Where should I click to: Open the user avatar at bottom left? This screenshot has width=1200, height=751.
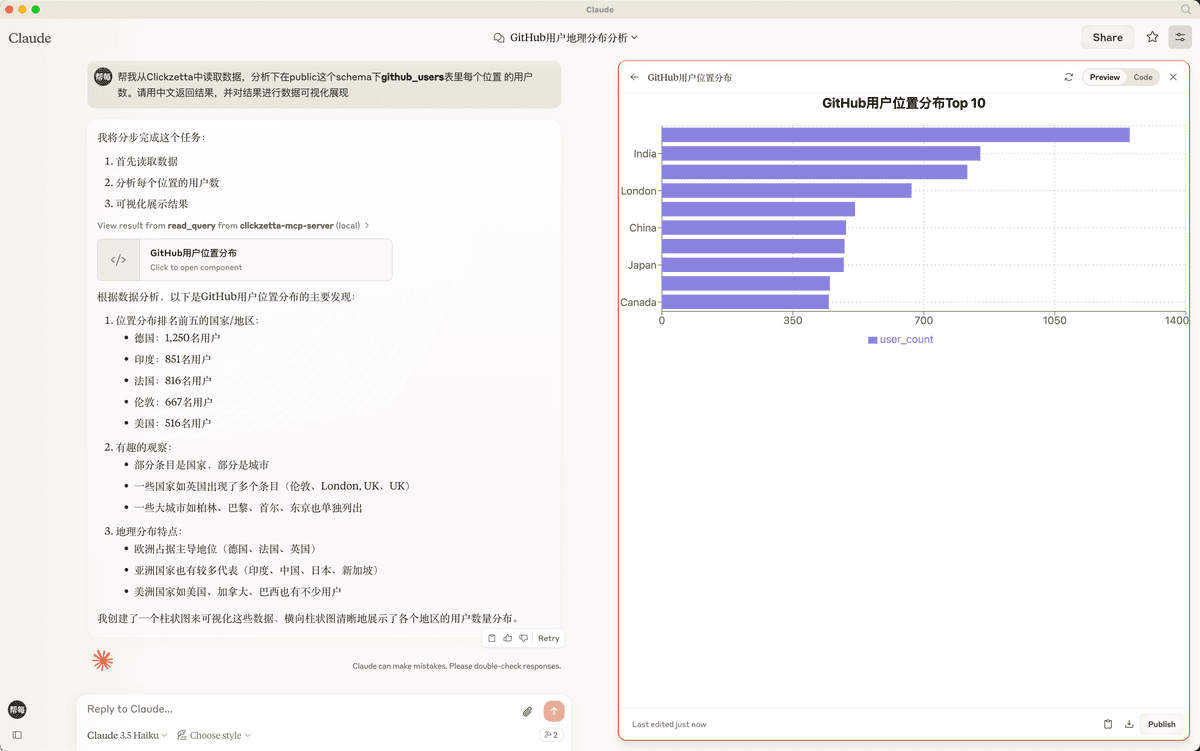pyautogui.click(x=17, y=709)
